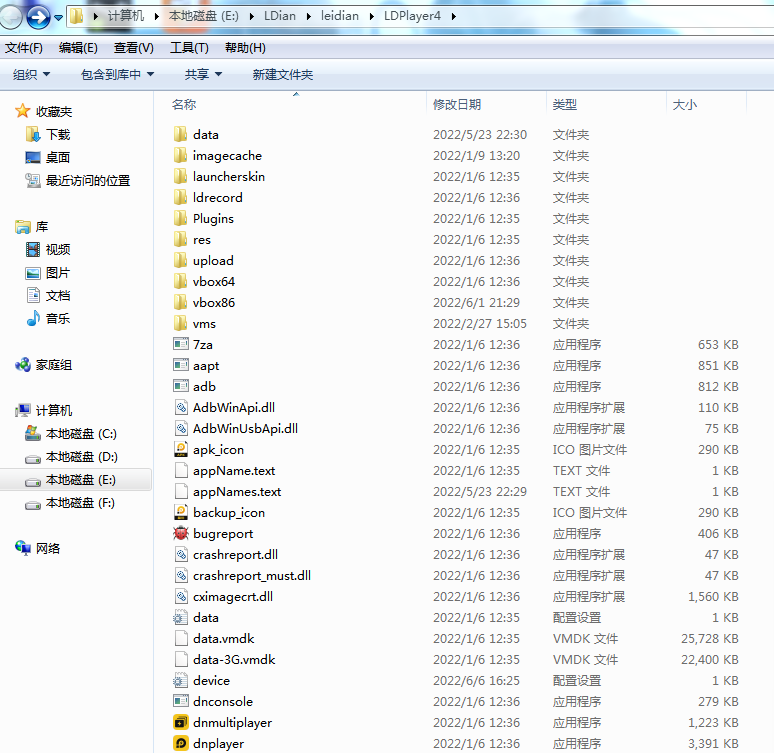Viewport: 774px width, 753px height.
Task: Open the 工具(T) menu
Action: click(189, 48)
